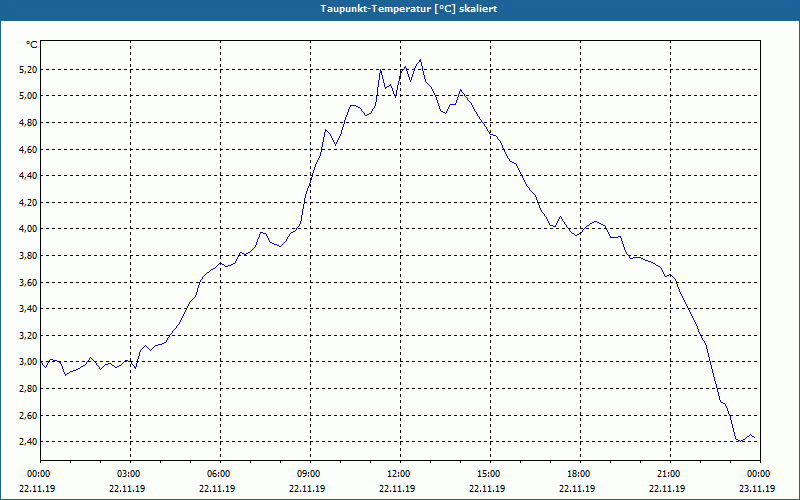Click the 21:00 time label

click(670, 474)
